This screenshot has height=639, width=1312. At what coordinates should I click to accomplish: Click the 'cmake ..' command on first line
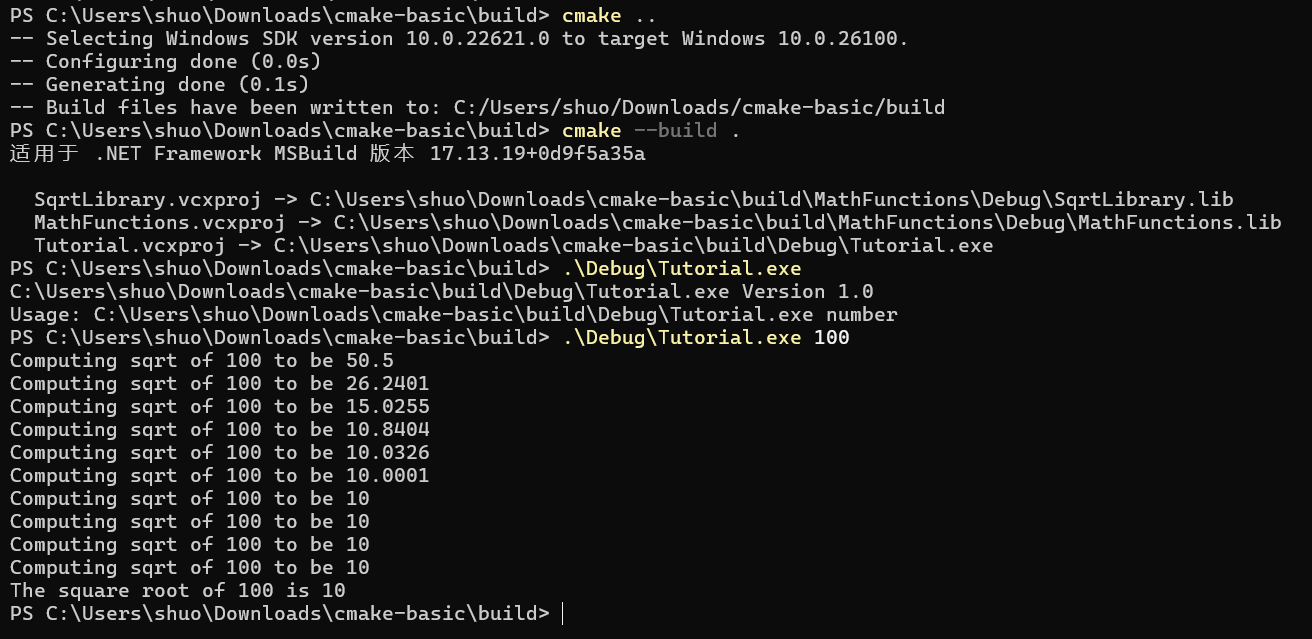[609, 16]
